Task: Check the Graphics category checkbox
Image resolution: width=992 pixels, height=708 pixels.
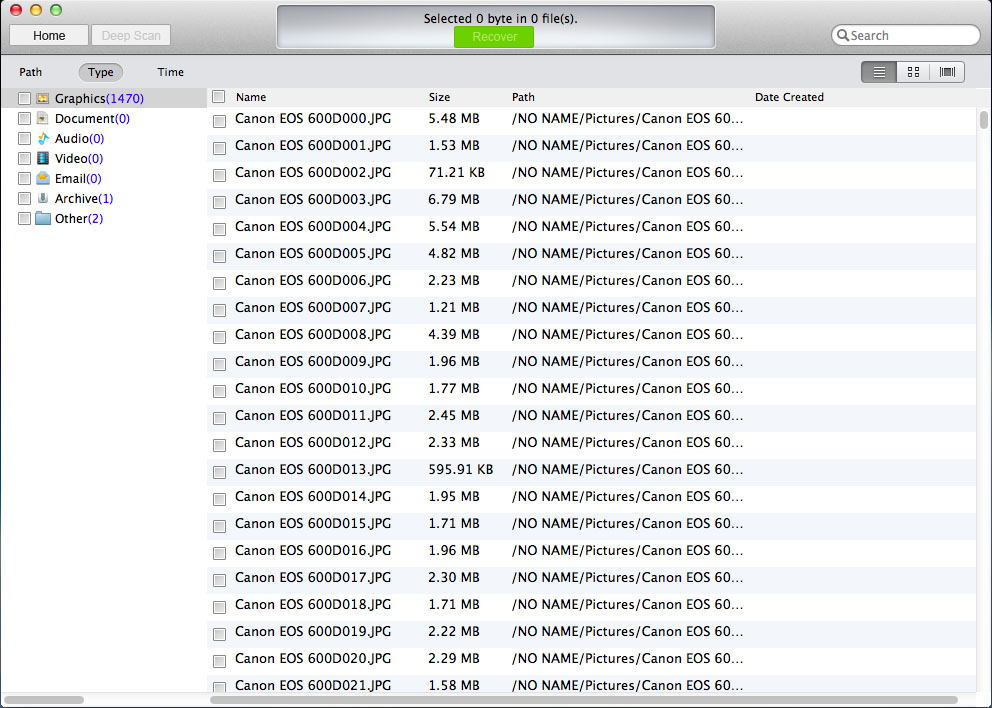Action: 24,98
